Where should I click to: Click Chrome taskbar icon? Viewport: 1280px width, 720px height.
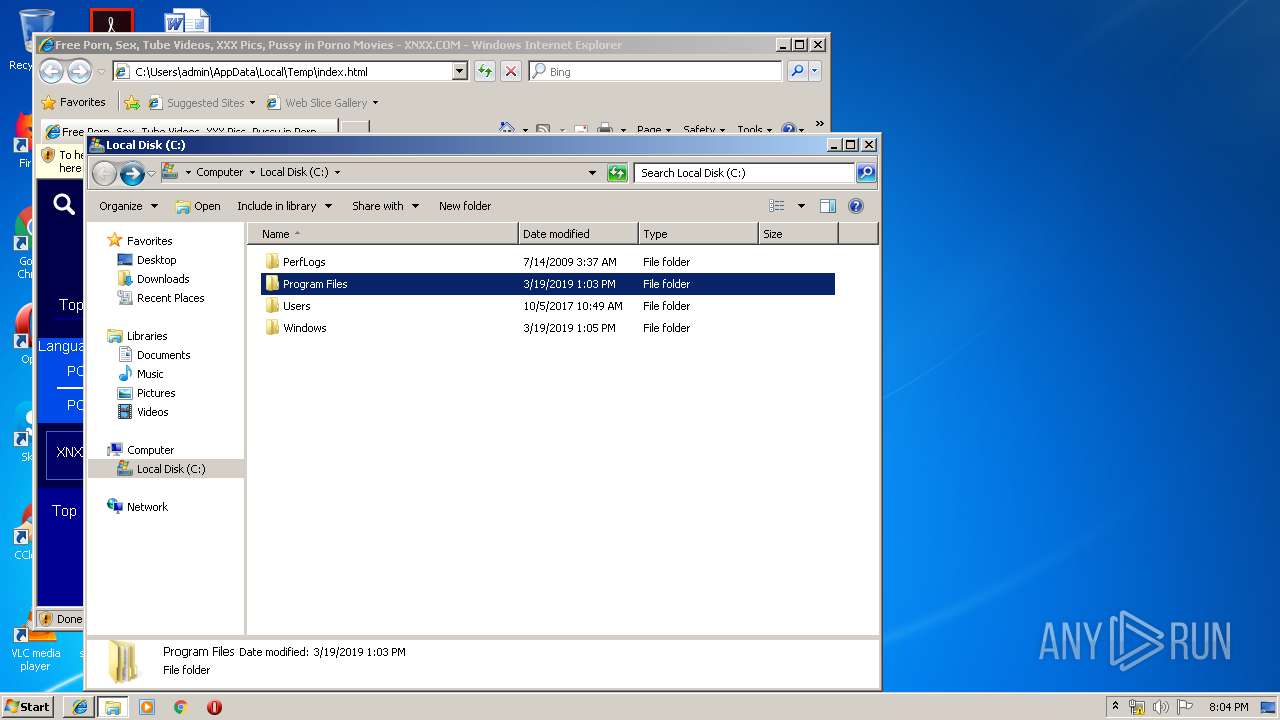click(180, 707)
